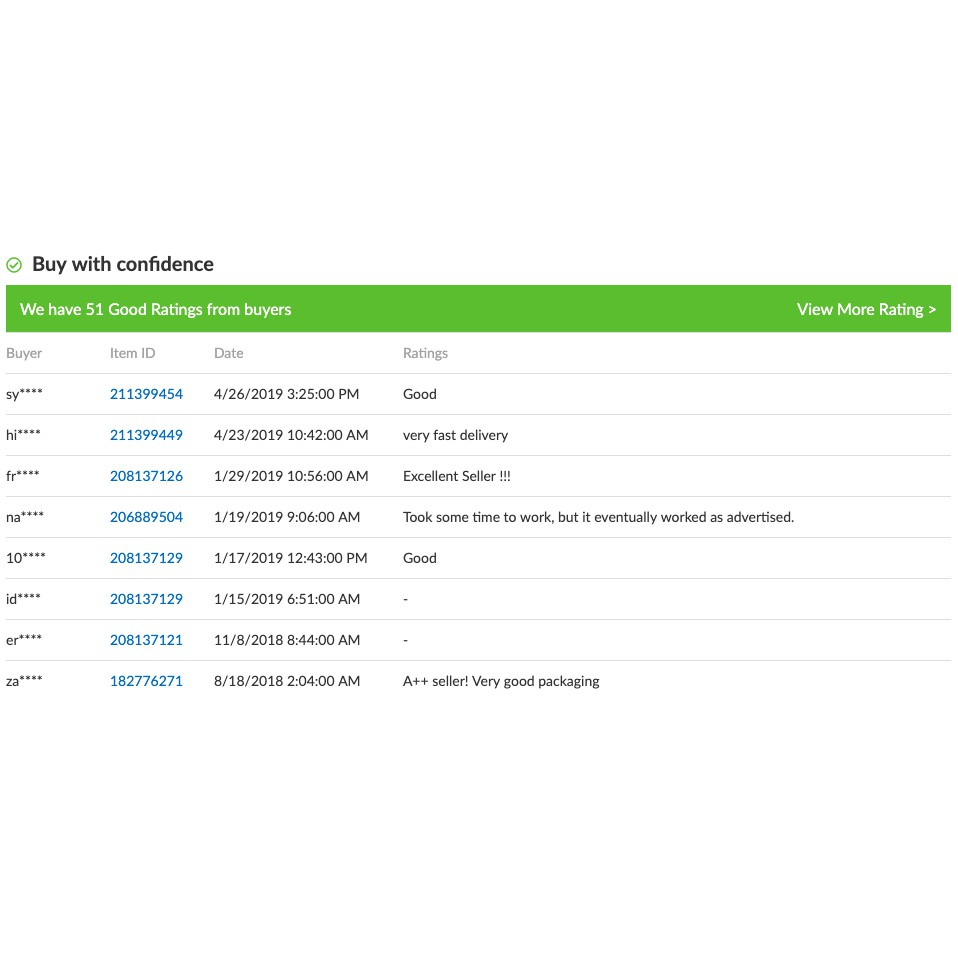Viewport: 958px width, 958px height.
Task: Follow the 211399449 item link
Action: 146,435
